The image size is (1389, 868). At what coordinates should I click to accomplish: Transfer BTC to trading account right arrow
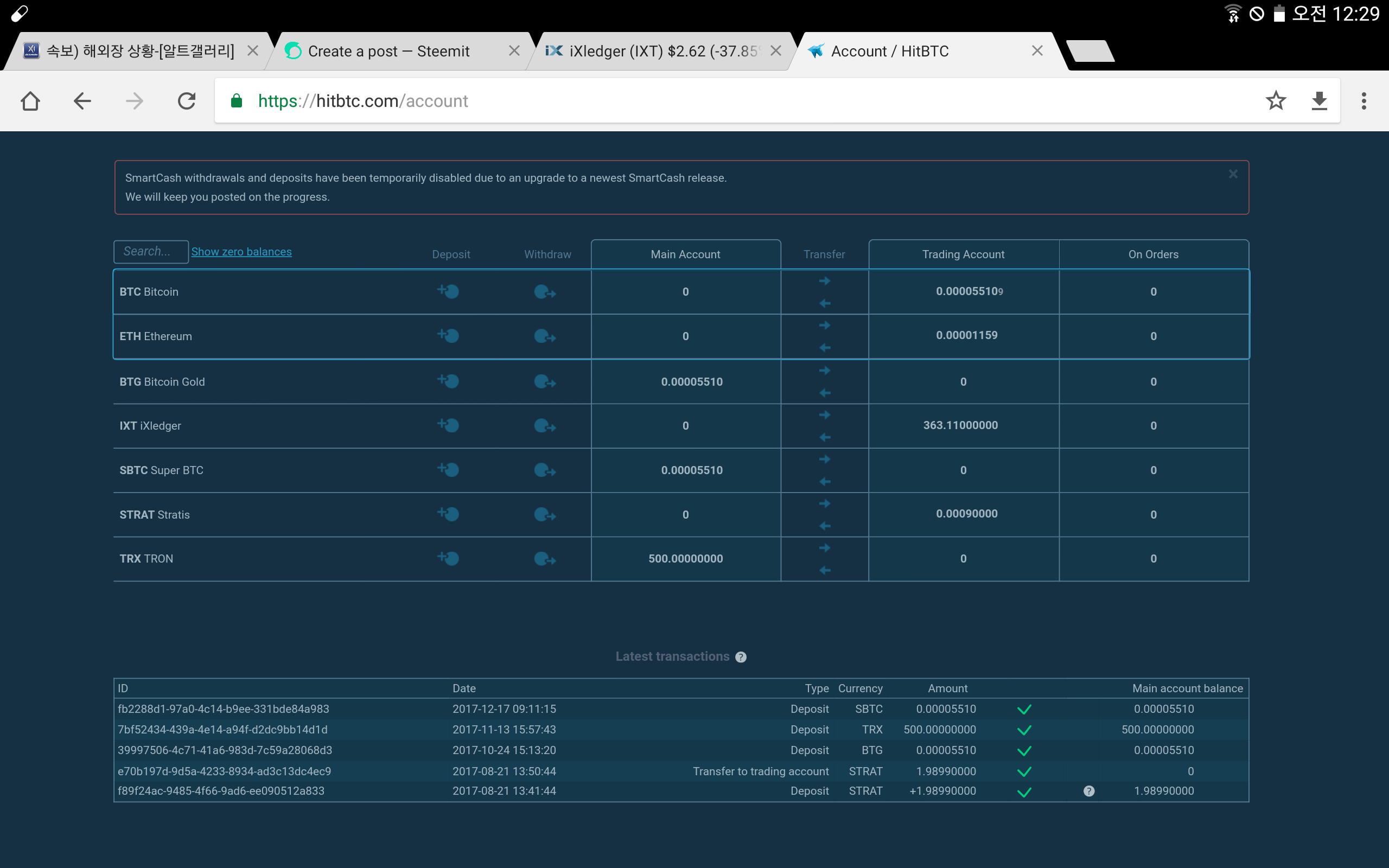[x=825, y=280]
